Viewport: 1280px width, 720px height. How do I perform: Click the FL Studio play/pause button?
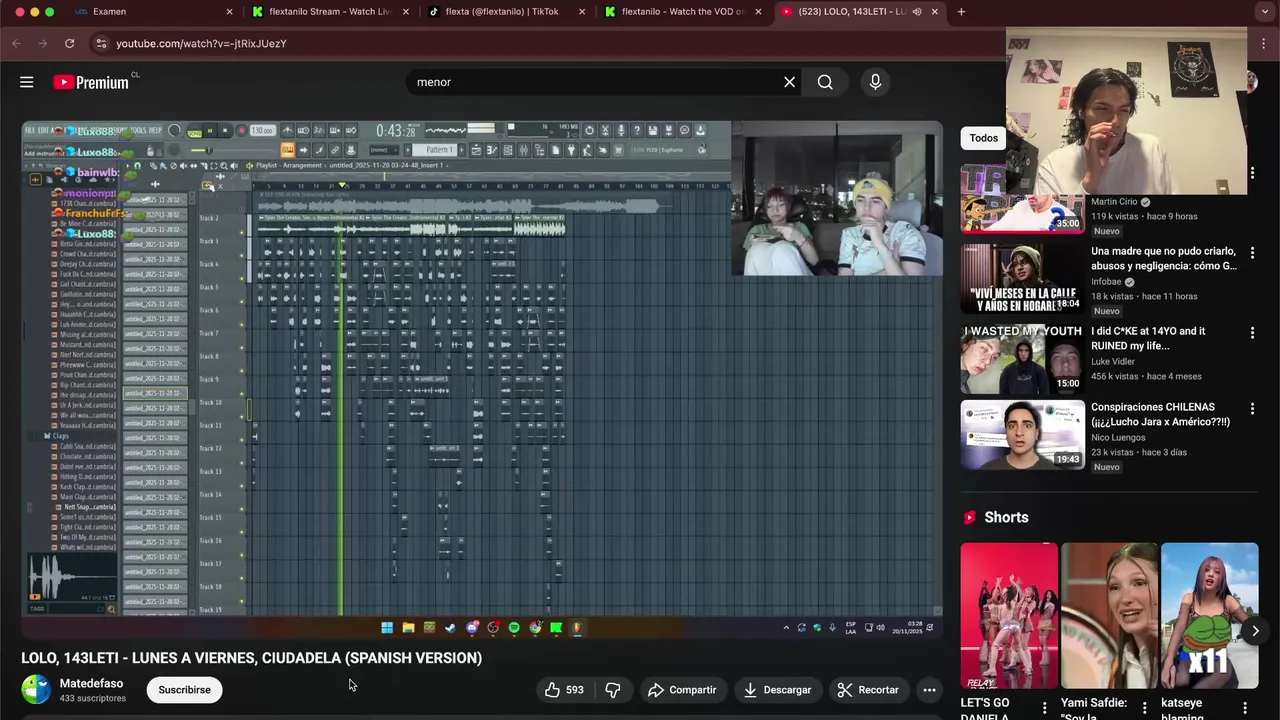209,130
